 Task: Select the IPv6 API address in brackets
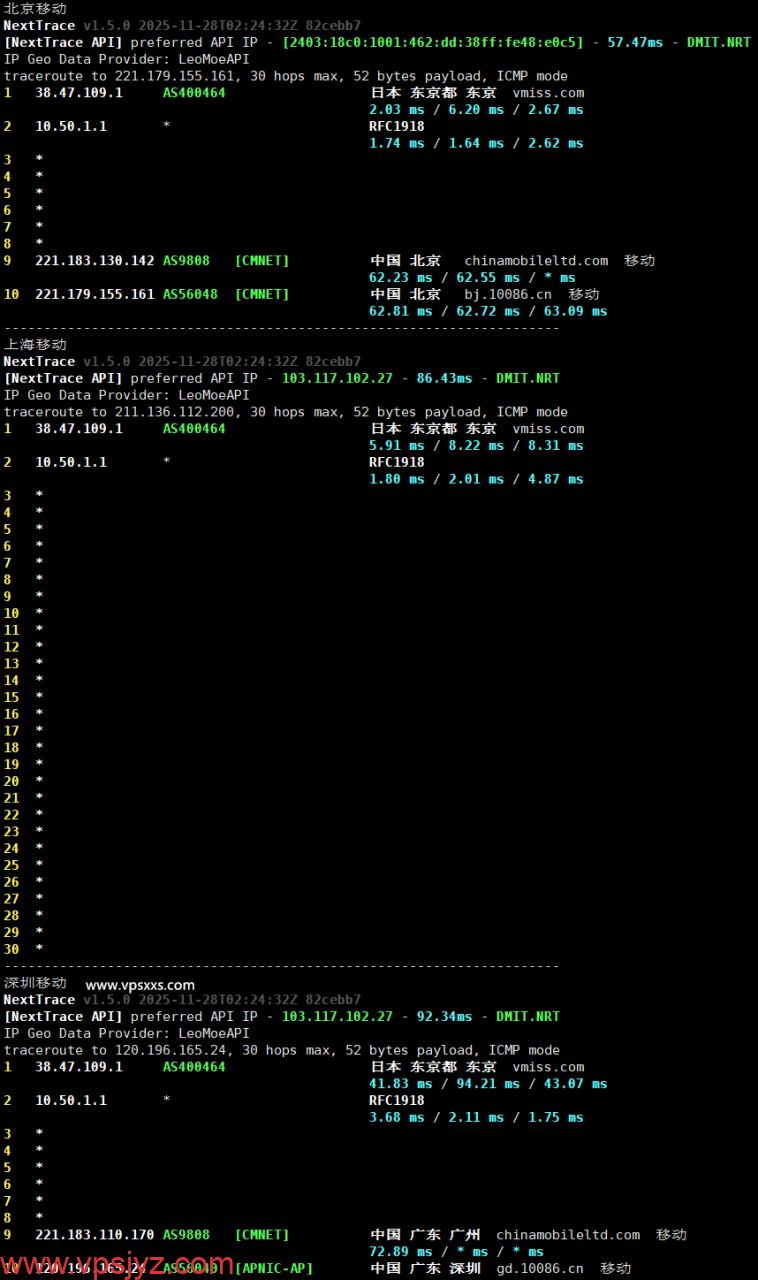[x=433, y=42]
